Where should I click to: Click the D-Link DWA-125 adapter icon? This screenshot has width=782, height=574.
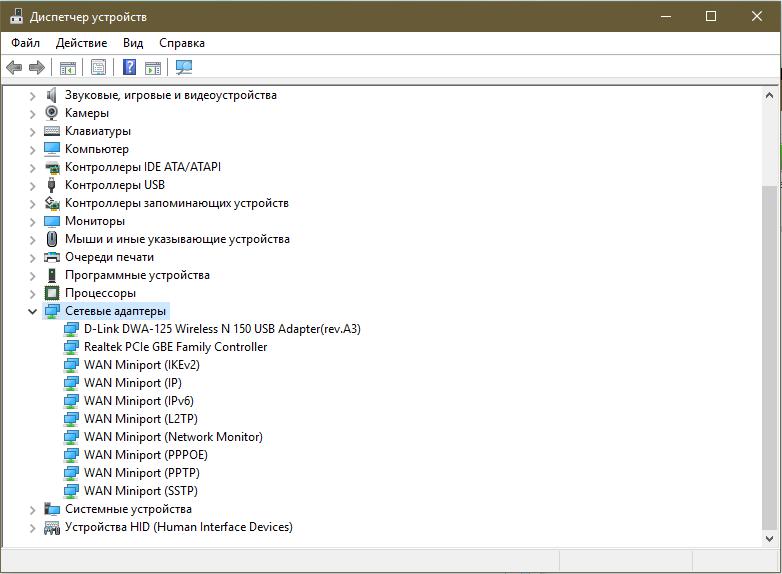pos(71,329)
